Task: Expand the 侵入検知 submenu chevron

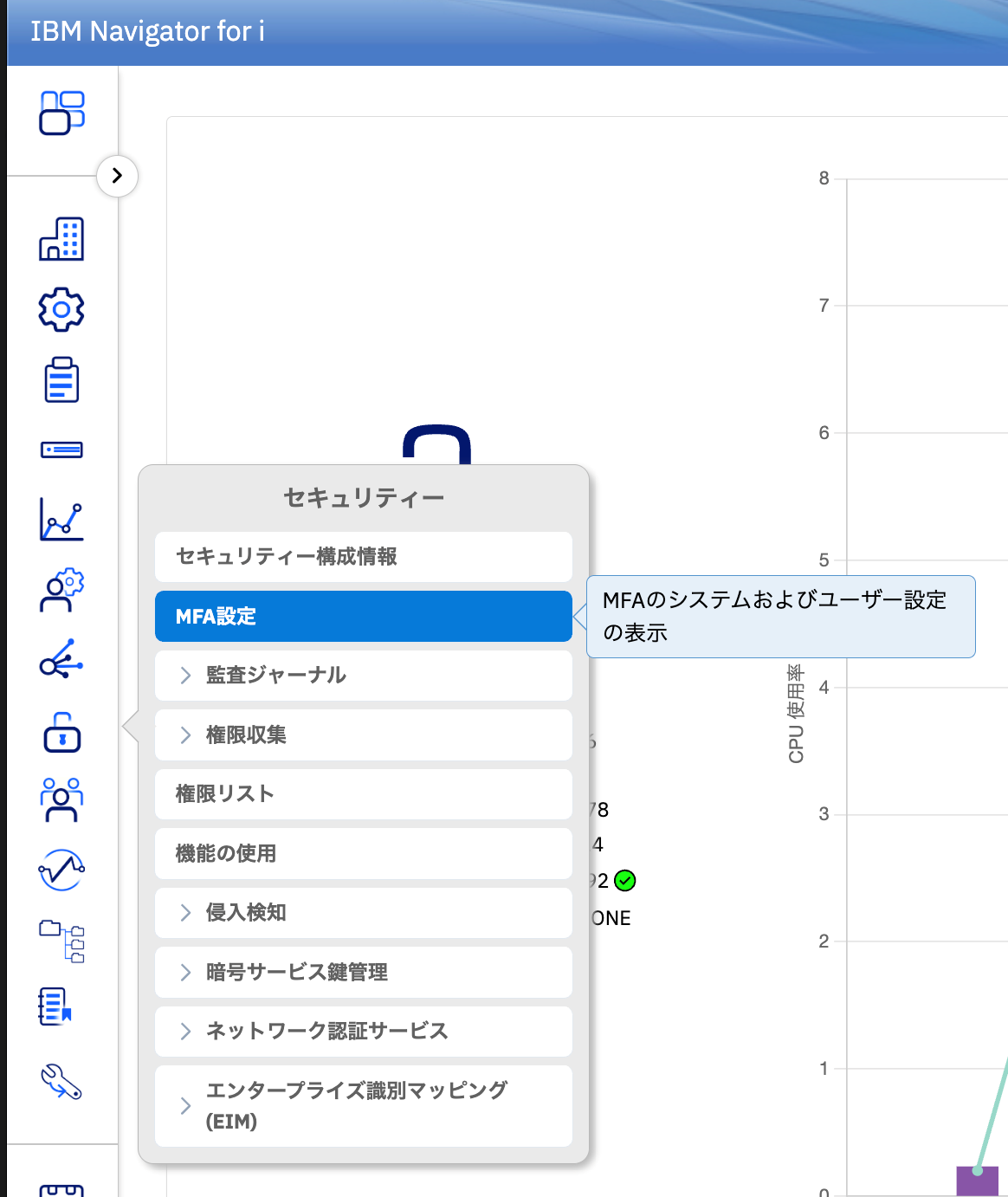Action: coord(185,912)
